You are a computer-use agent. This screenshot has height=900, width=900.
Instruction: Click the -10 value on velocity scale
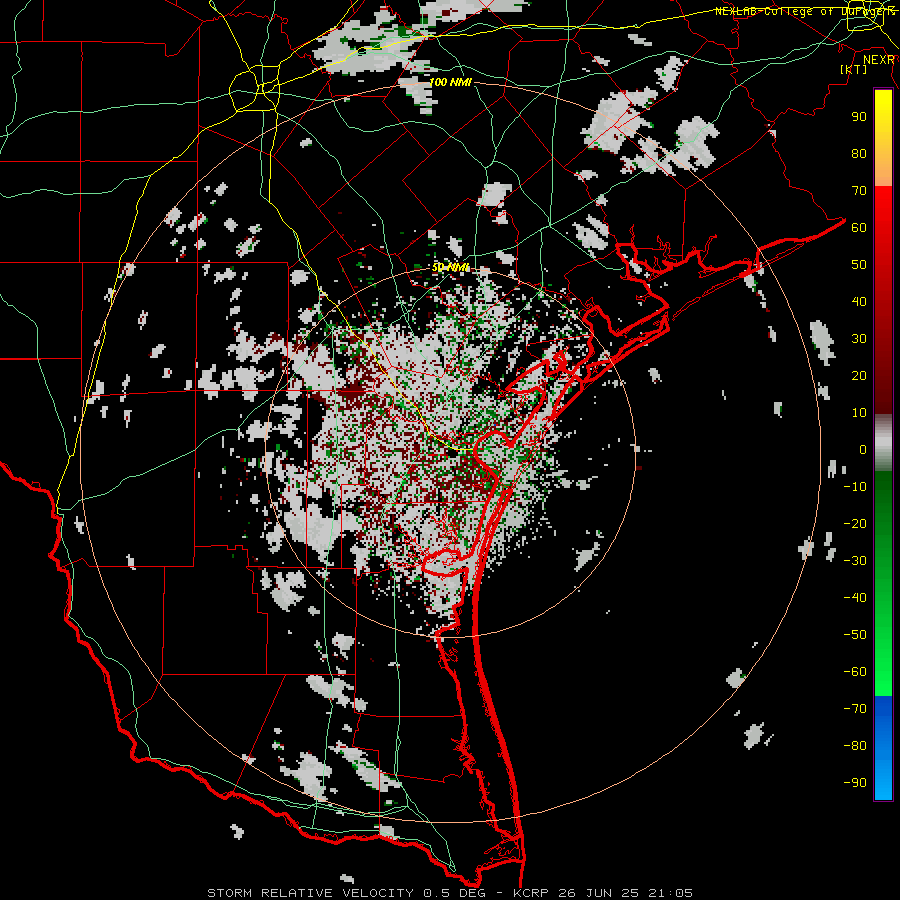[855, 487]
